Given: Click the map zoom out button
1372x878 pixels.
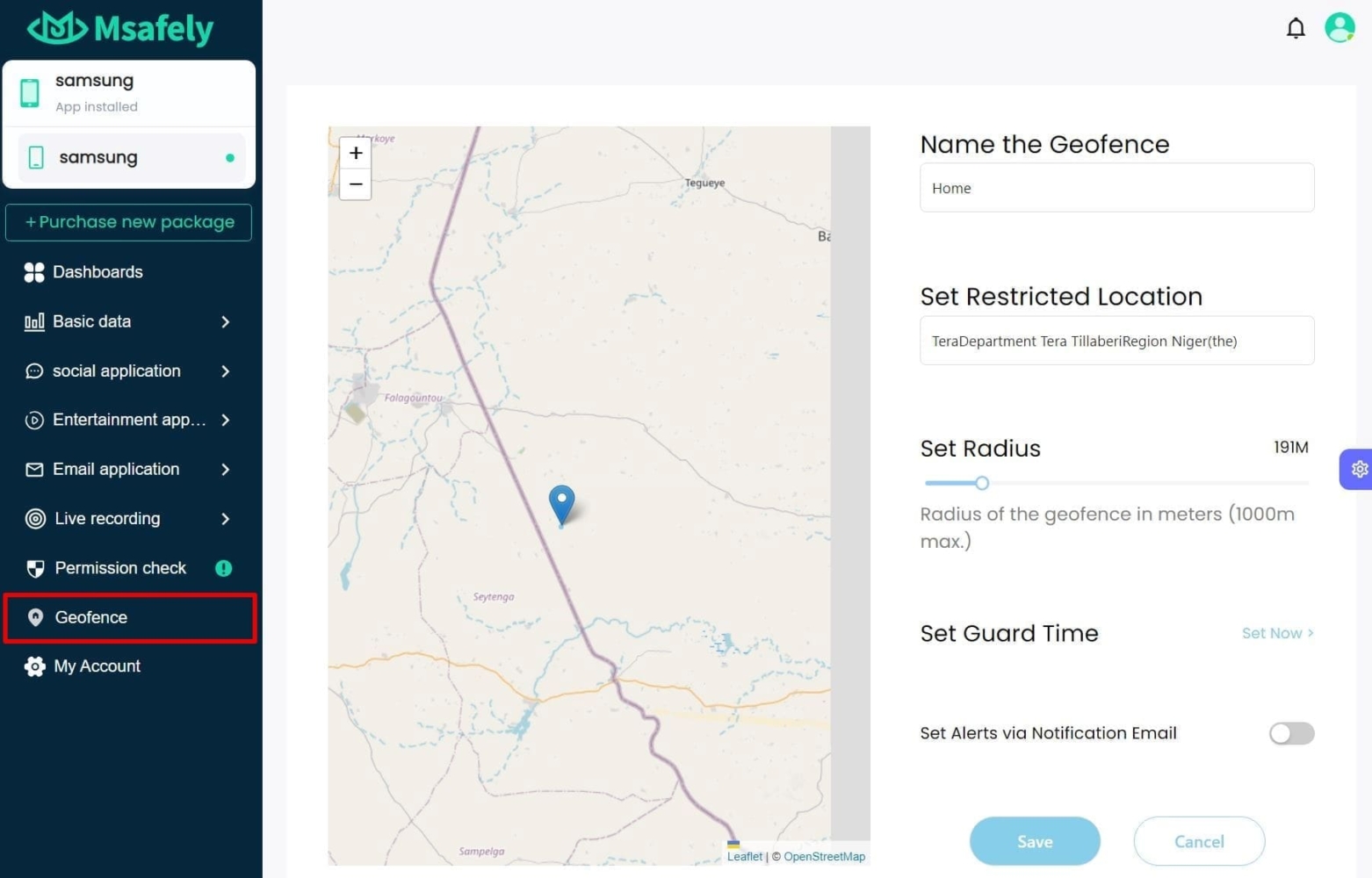Looking at the screenshot, I should pyautogui.click(x=356, y=184).
